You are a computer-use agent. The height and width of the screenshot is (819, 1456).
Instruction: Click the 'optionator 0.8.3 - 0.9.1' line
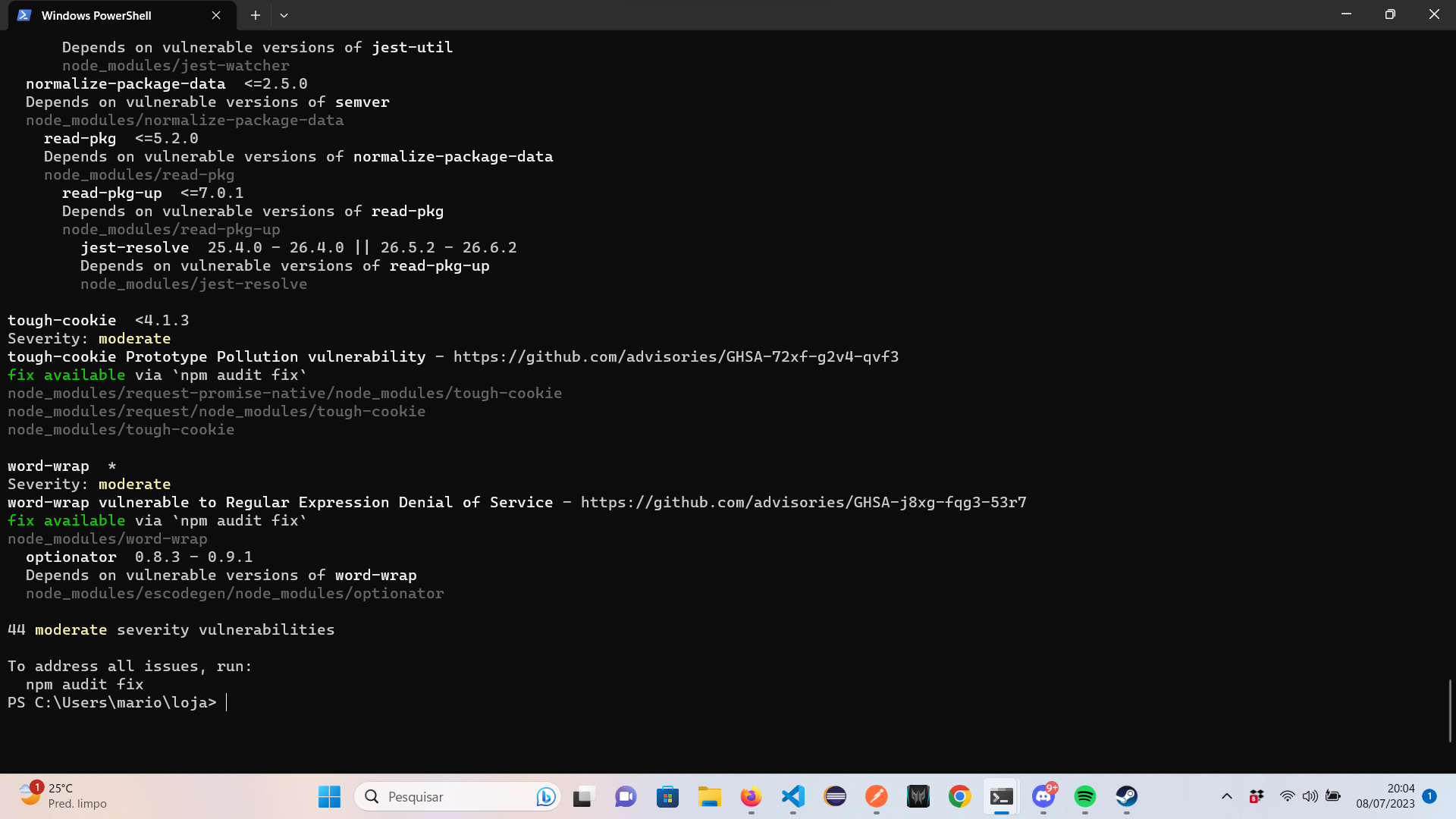coord(140,557)
